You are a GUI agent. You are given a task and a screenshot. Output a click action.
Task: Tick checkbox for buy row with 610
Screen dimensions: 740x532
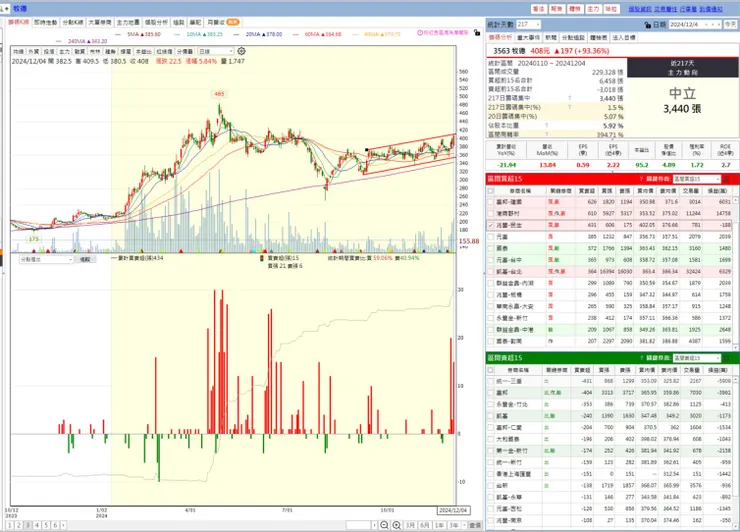pyautogui.click(x=491, y=213)
